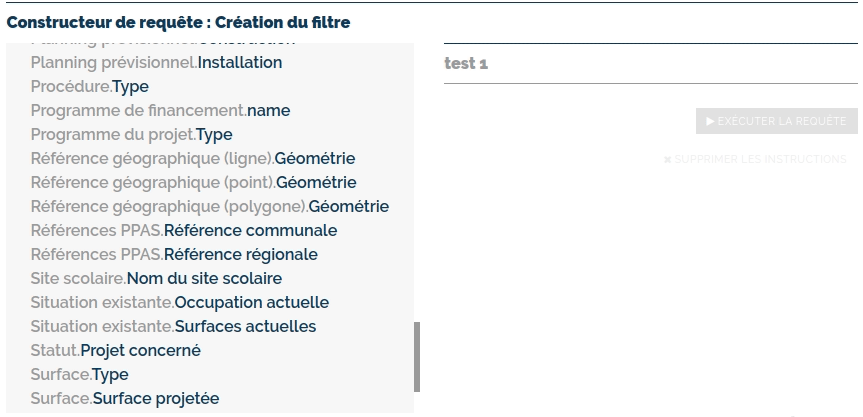This screenshot has width=863, height=417.
Task: Pick Programme du projet.Type field
Action: pos(131,135)
